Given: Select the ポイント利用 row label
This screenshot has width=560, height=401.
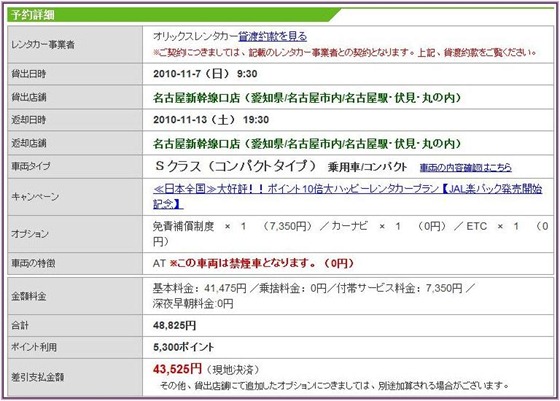Looking at the screenshot, I should click(x=34, y=347).
